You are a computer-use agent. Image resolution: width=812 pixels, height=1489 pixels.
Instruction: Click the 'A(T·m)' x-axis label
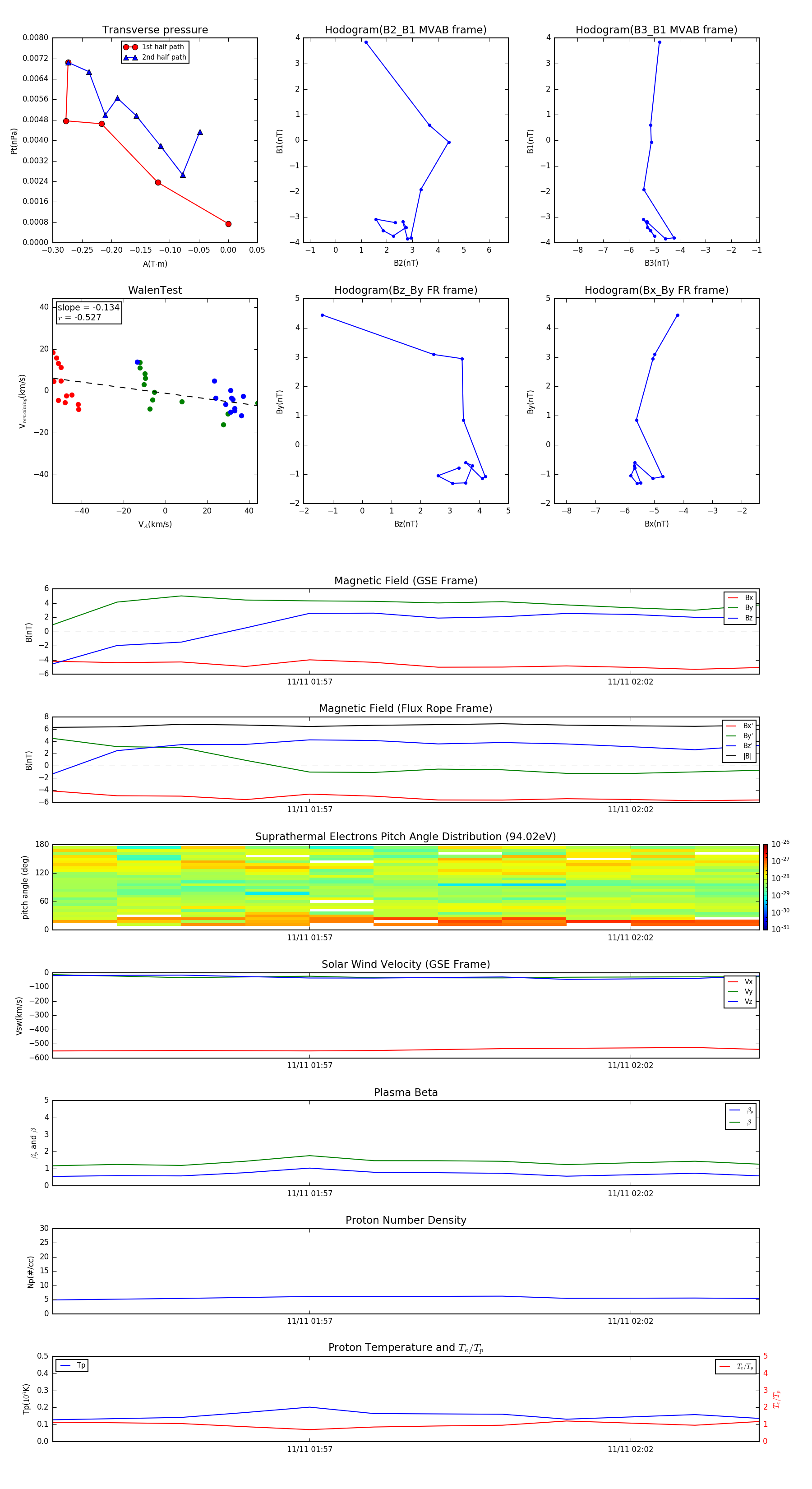[155, 264]
